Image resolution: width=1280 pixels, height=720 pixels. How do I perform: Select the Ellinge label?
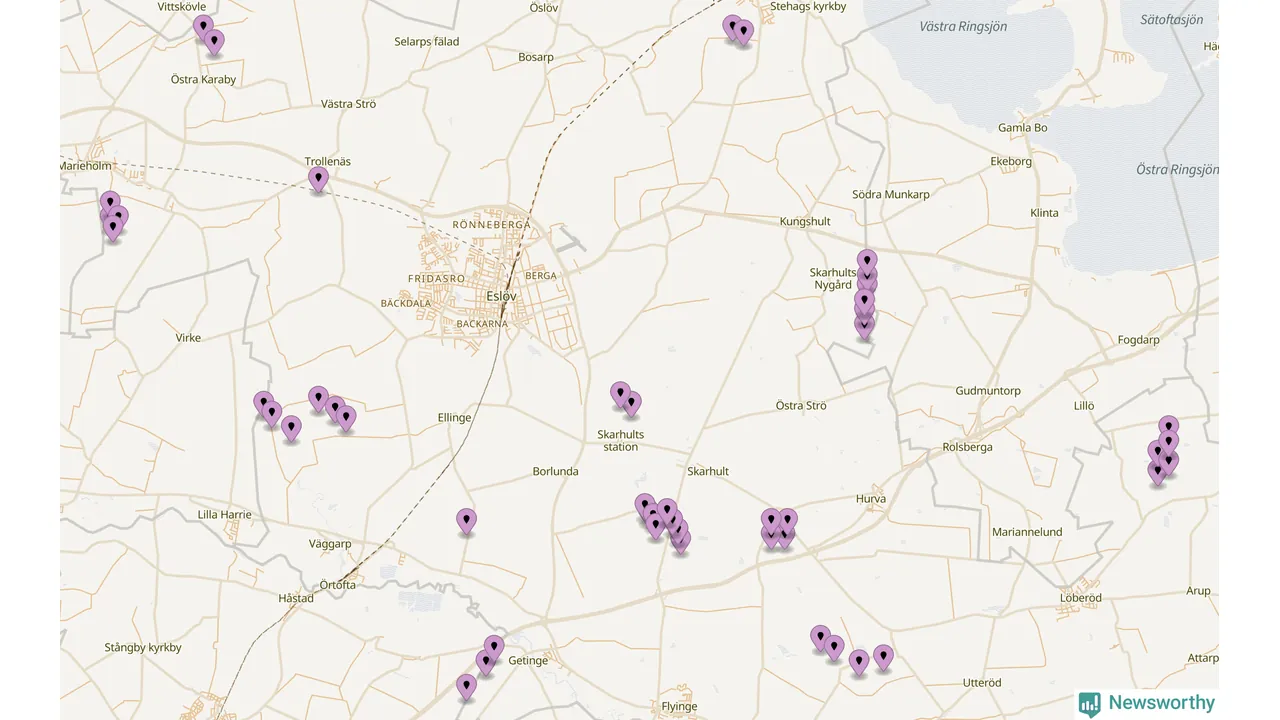click(455, 418)
